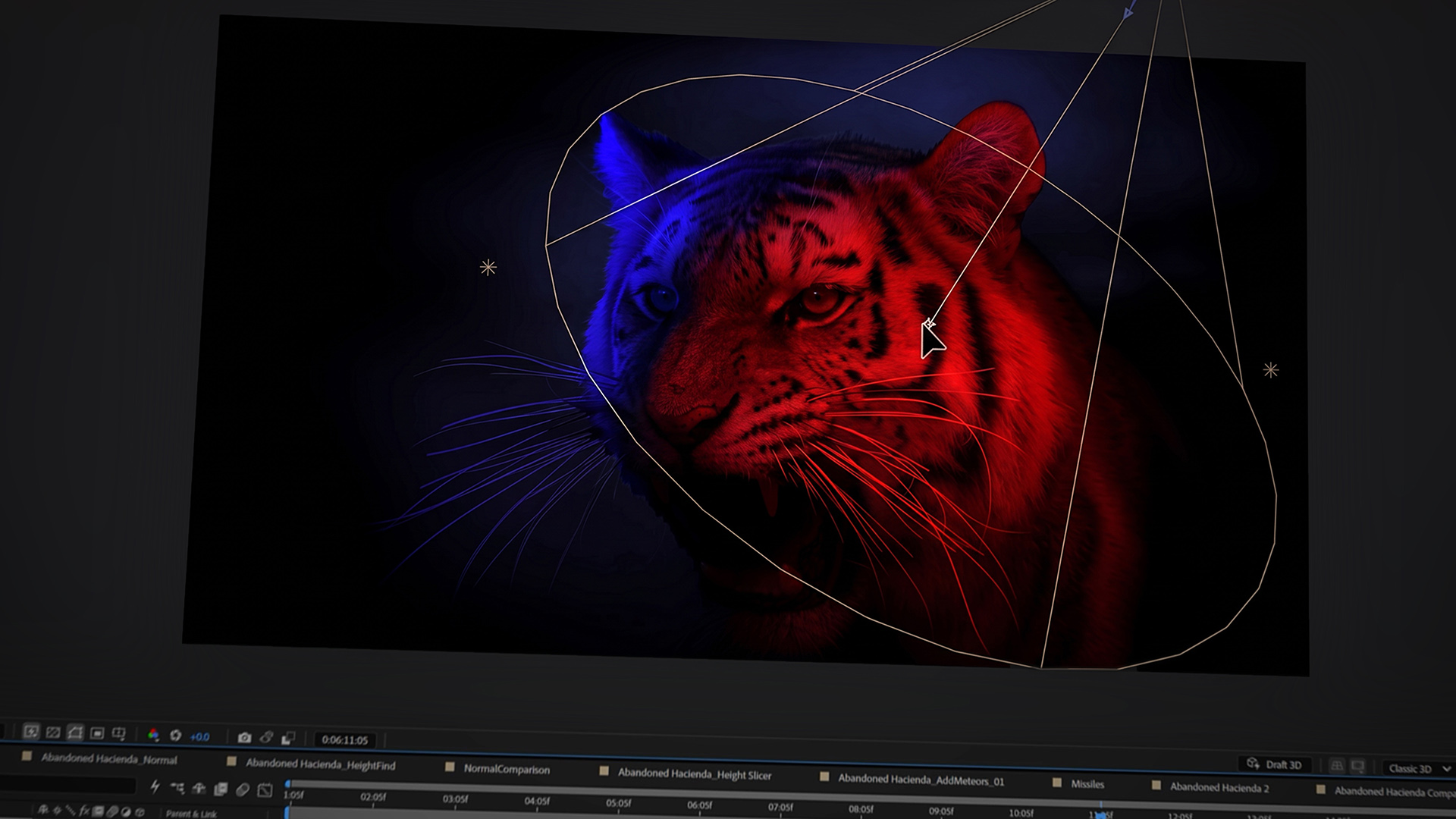The height and width of the screenshot is (819, 1456).
Task: Click the fx effects column switch icon
Action: pyautogui.click(x=84, y=811)
